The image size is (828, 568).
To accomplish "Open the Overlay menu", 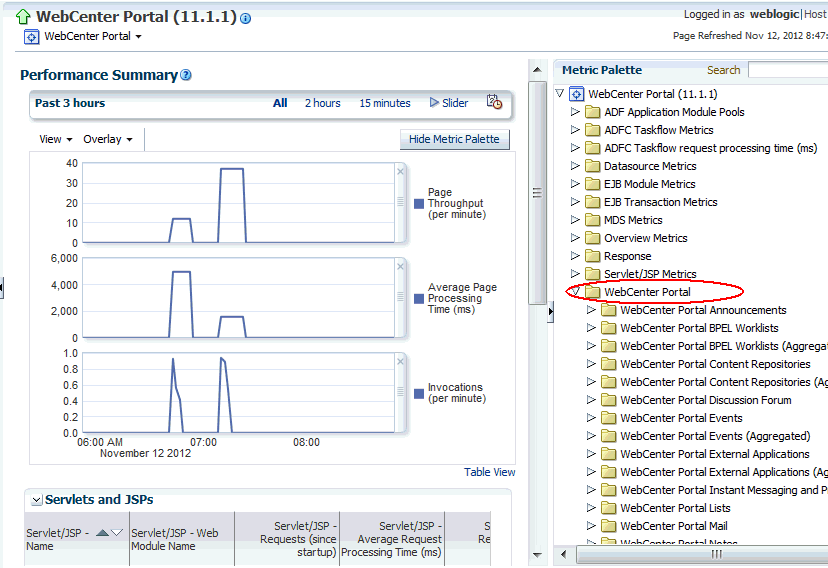I will 108,139.
